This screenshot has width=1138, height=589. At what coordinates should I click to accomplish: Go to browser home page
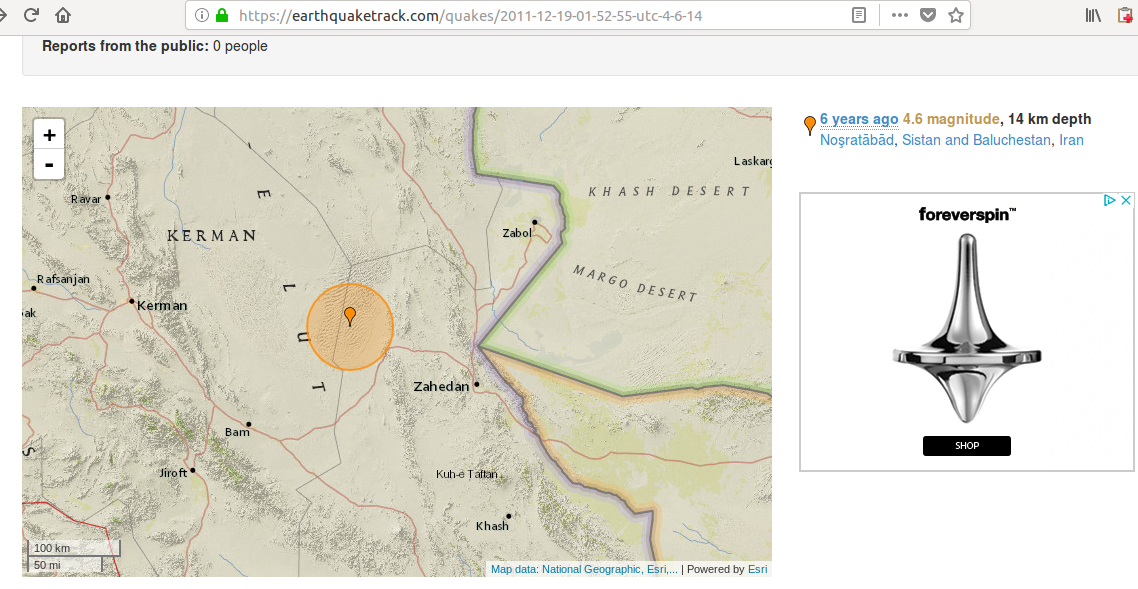tap(63, 15)
